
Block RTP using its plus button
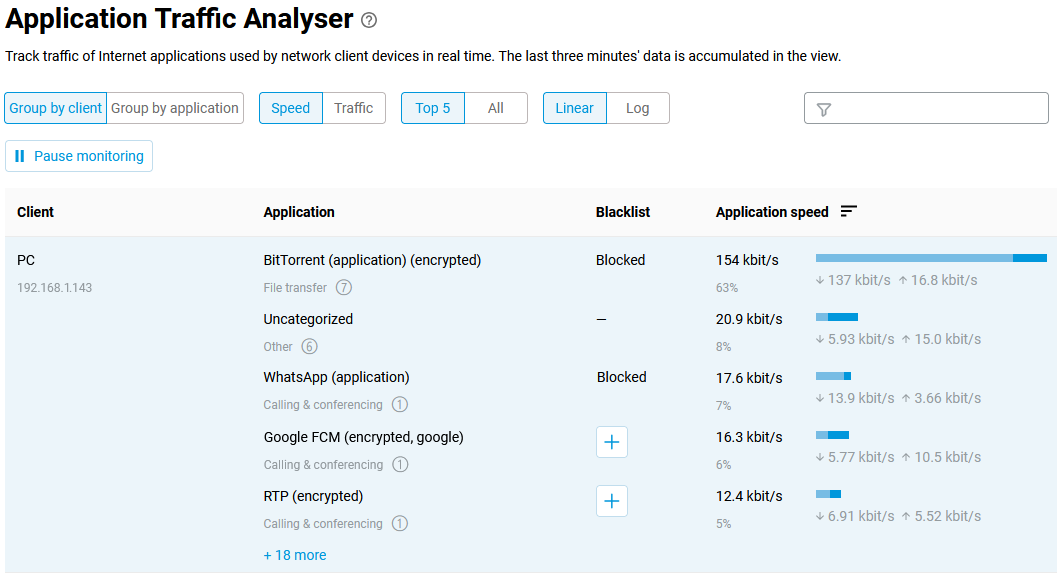point(611,501)
